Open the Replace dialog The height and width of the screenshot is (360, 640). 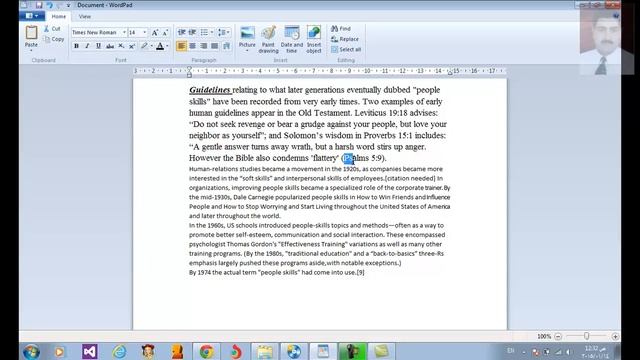coord(345,39)
